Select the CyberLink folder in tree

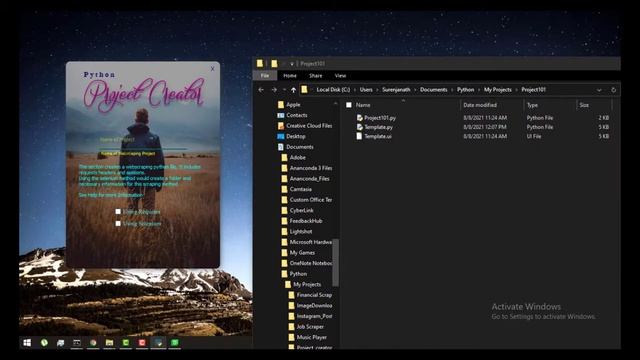(x=302, y=210)
